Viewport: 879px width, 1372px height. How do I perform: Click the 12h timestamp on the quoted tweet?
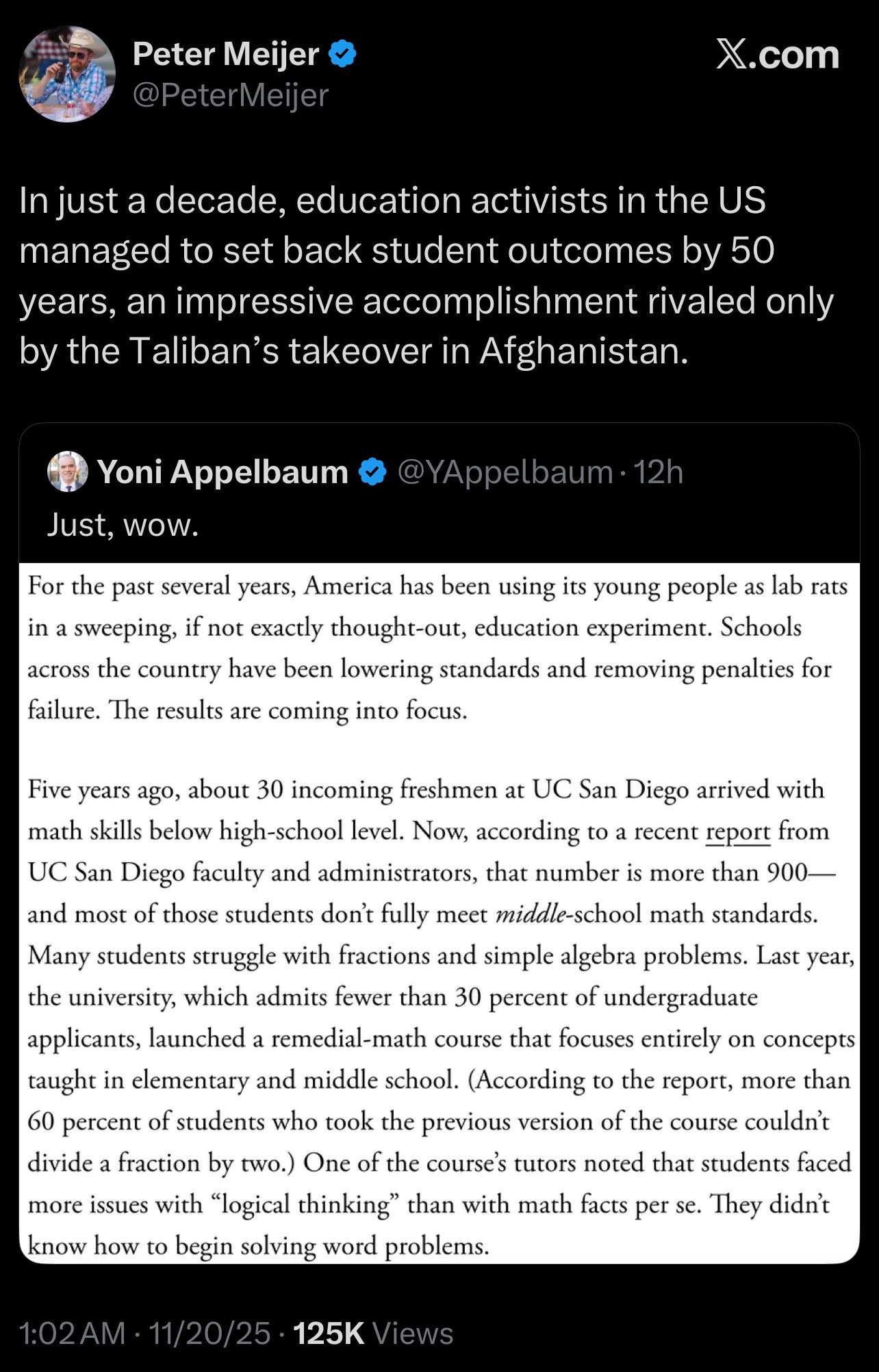(x=659, y=471)
